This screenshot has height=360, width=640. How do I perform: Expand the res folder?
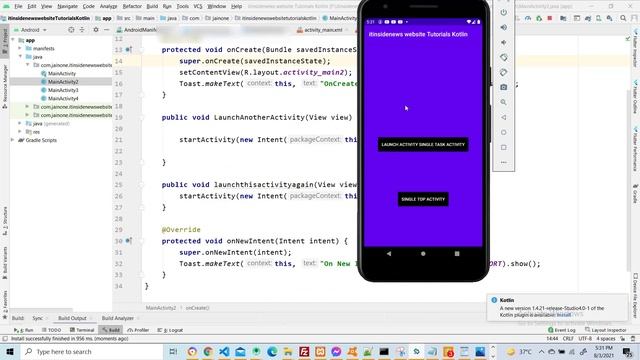(20, 132)
